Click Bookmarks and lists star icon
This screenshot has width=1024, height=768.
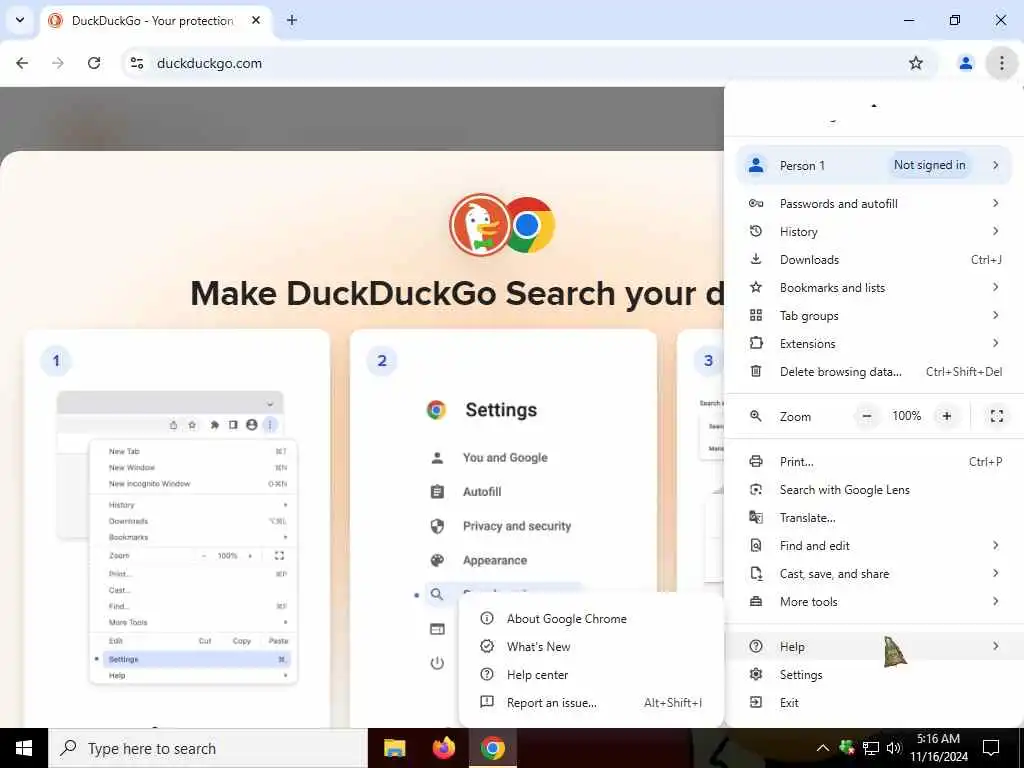(x=756, y=287)
